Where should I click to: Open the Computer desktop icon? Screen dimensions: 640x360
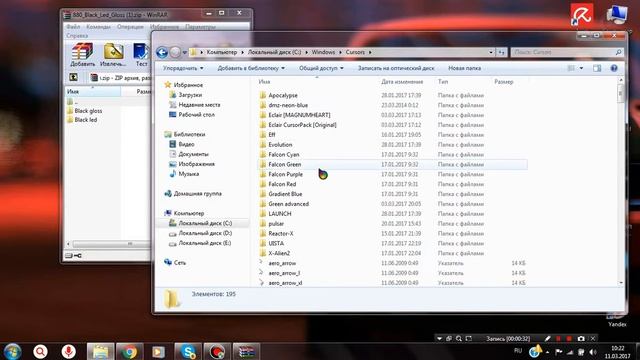tap(616, 15)
